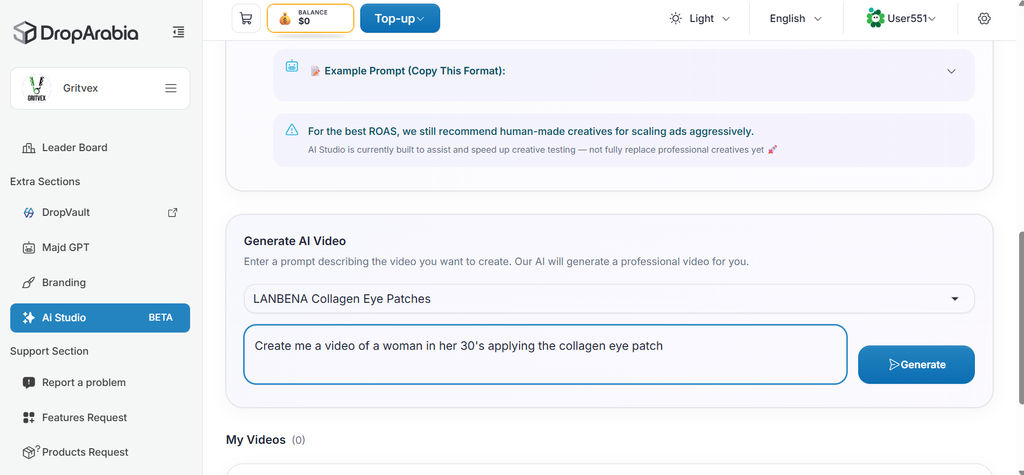Click the DropVault icon
The height and width of the screenshot is (475, 1024).
pyautogui.click(x=29, y=212)
